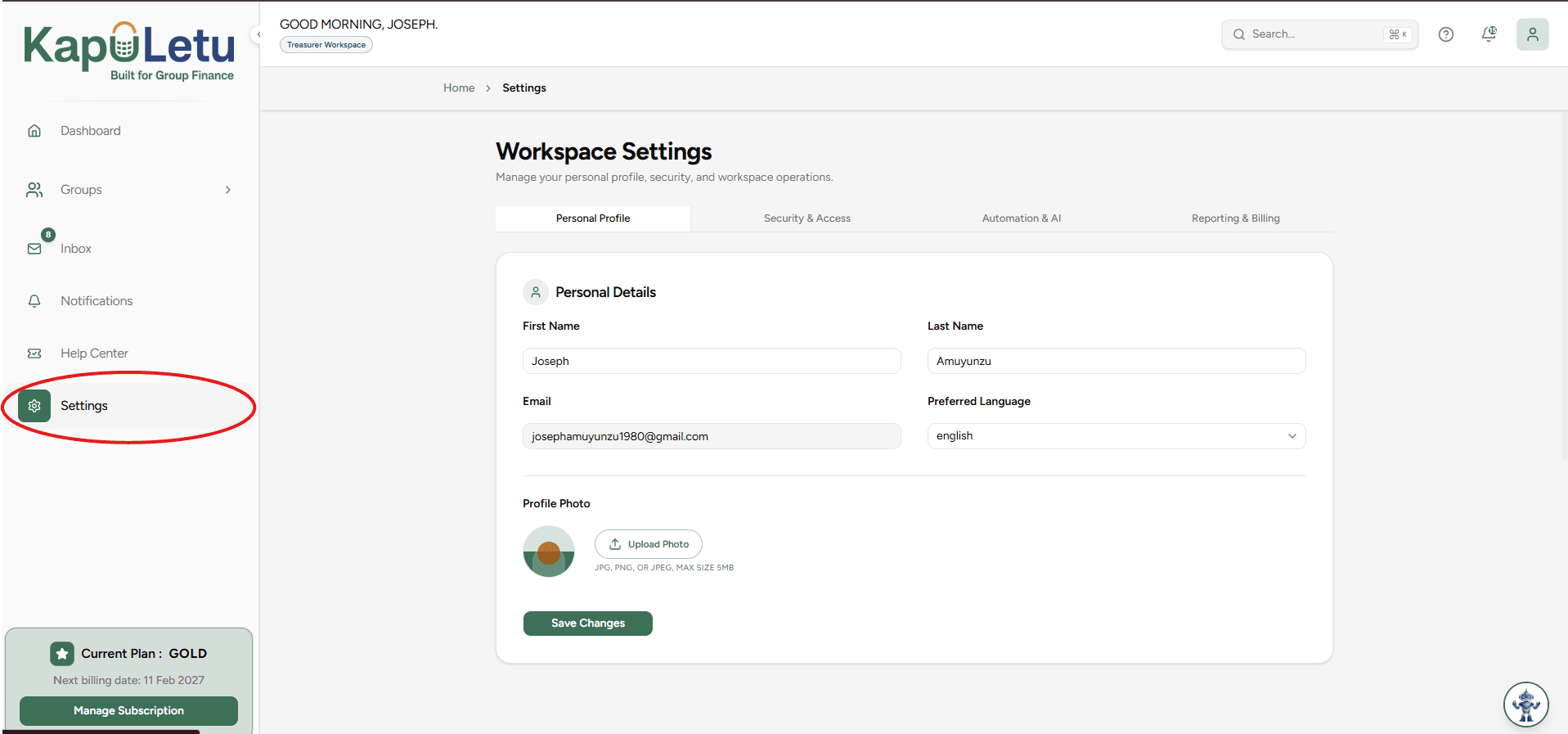Image resolution: width=1568 pixels, height=734 pixels.
Task: Click the Manage Subscription button
Action: coord(128,711)
